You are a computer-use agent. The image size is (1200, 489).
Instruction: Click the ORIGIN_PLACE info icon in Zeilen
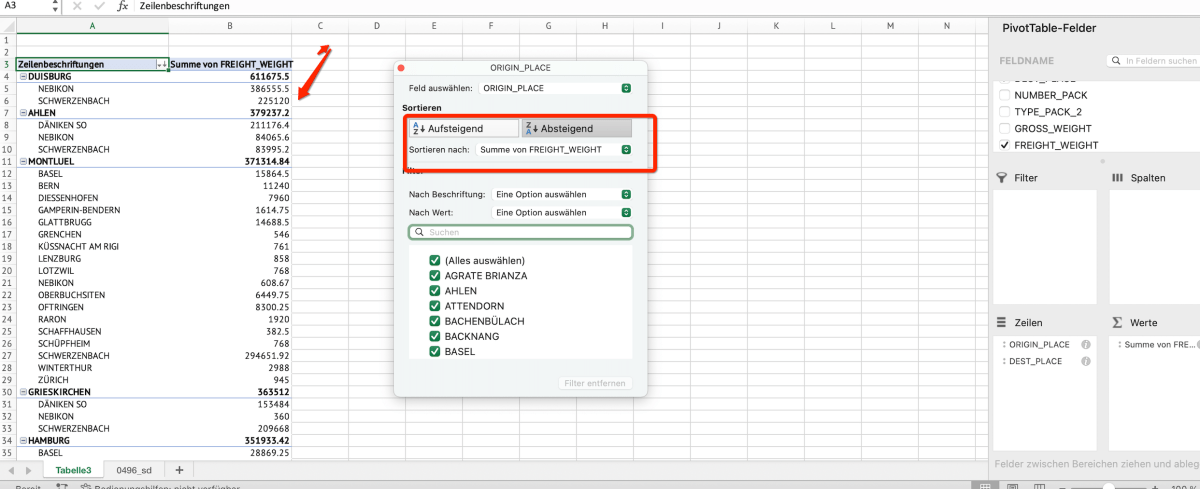click(1084, 344)
